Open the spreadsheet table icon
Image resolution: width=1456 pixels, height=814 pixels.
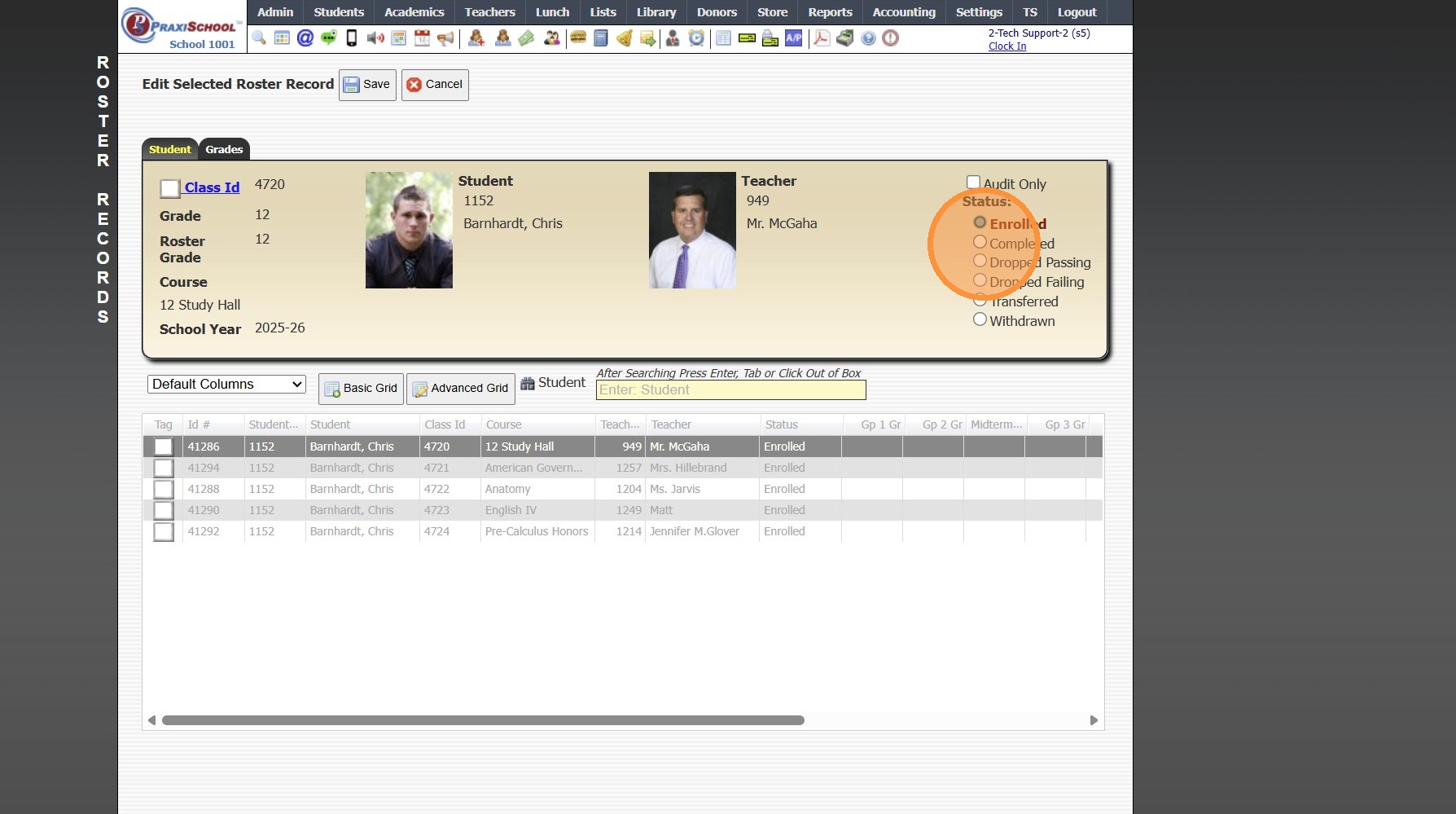(x=723, y=38)
